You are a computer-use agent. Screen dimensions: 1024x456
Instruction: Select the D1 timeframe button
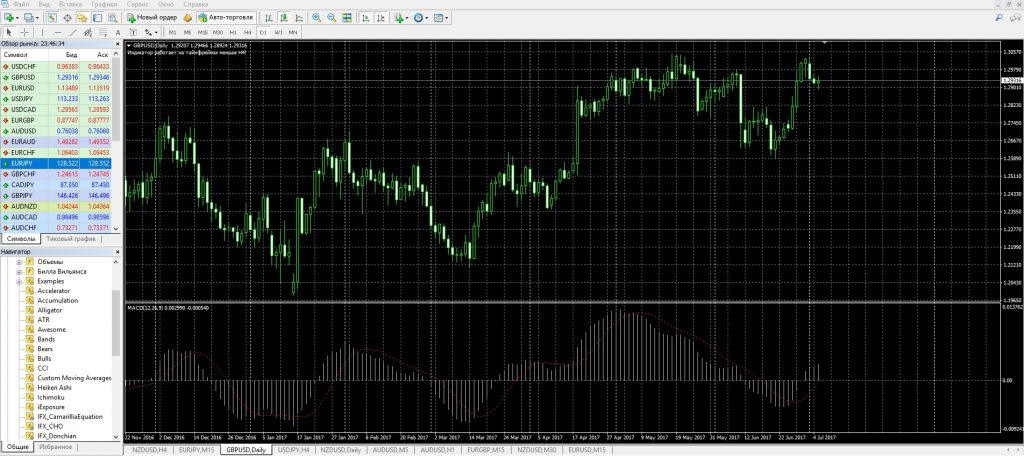(x=263, y=32)
